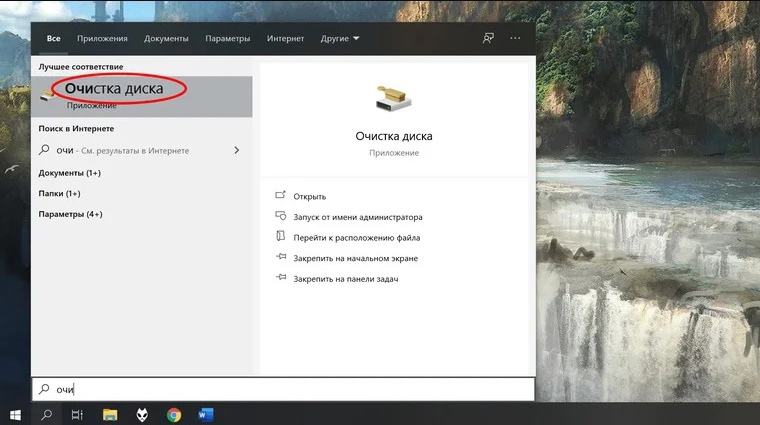Screen dimensions: 760x425
Task: Click the Windows Start button
Action: point(15,414)
